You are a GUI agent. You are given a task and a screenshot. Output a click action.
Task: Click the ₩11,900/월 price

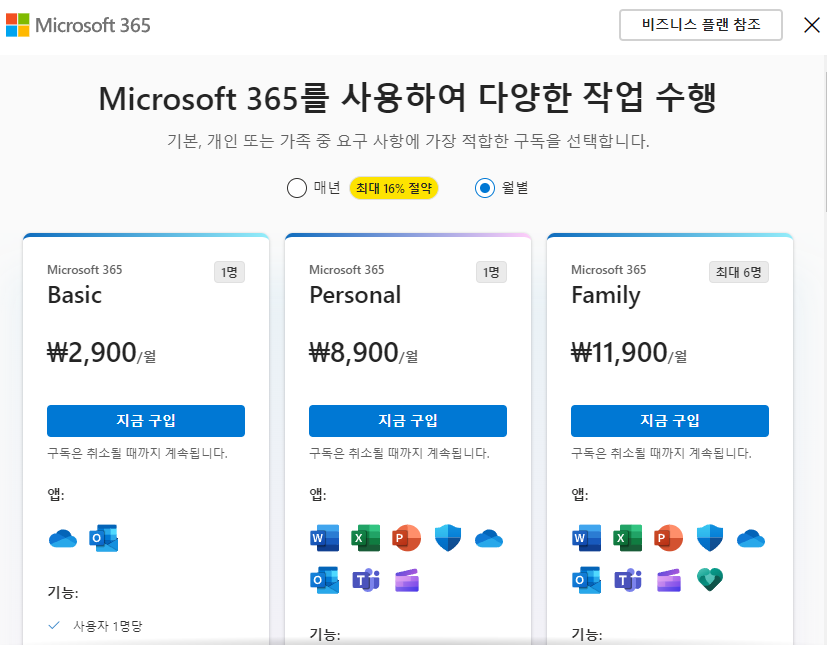coord(629,352)
